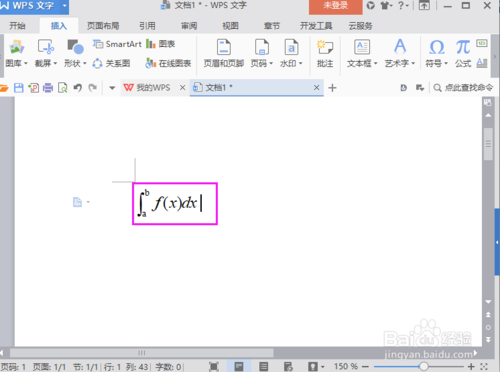Image resolution: width=500 pixels, height=372 pixels.
Task: Click the 符号 omega symbol icon
Action: coord(437,47)
